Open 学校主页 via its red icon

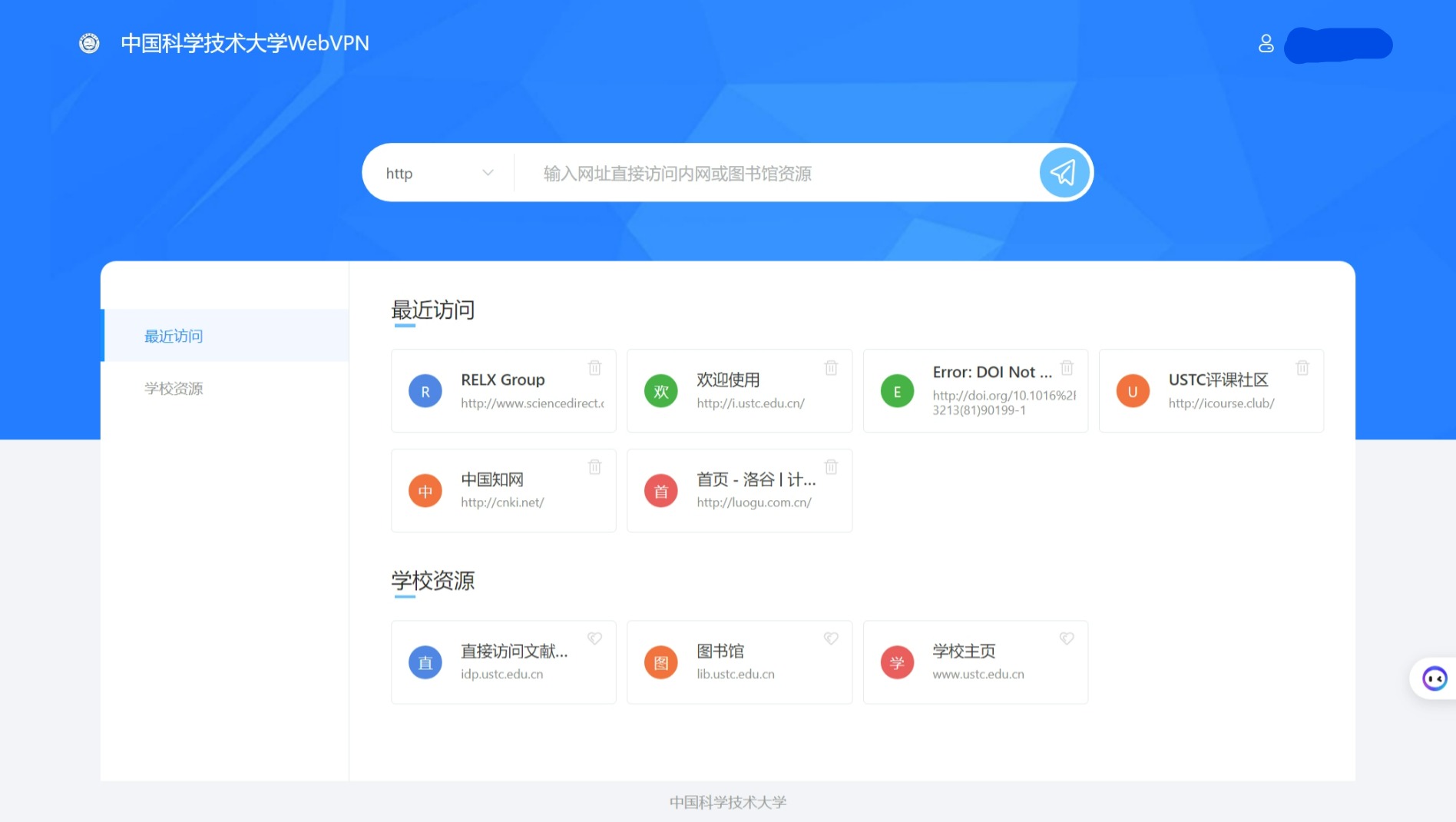[897, 661]
